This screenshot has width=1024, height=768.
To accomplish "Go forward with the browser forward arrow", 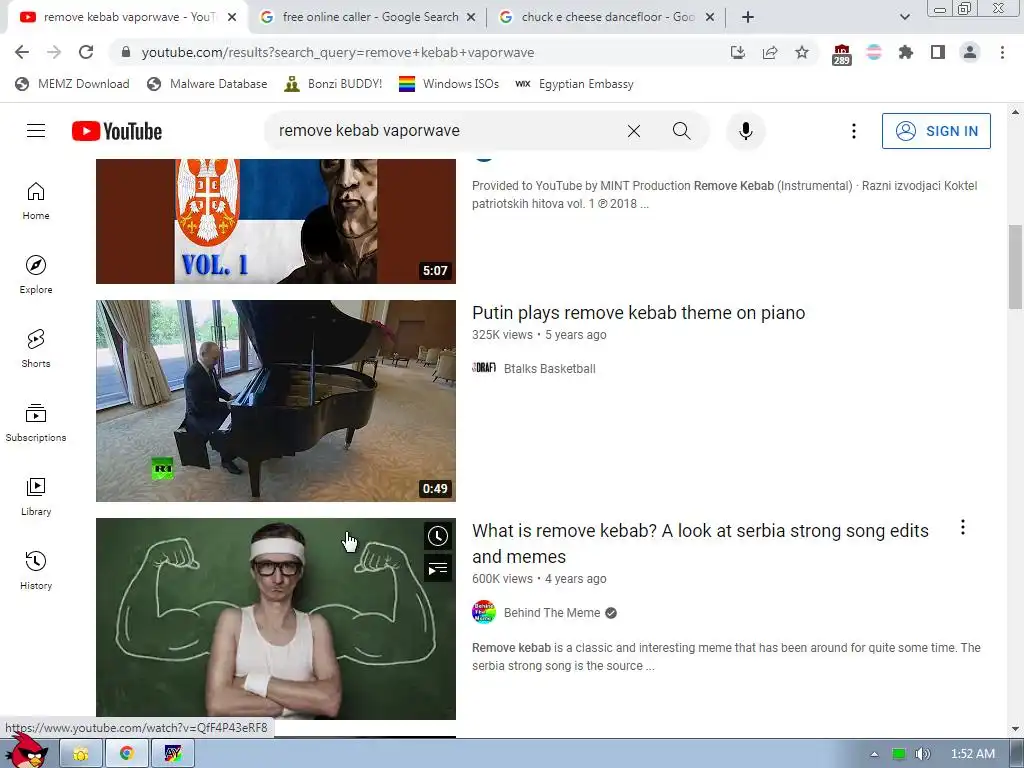I will pyautogui.click(x=54, y=52).
